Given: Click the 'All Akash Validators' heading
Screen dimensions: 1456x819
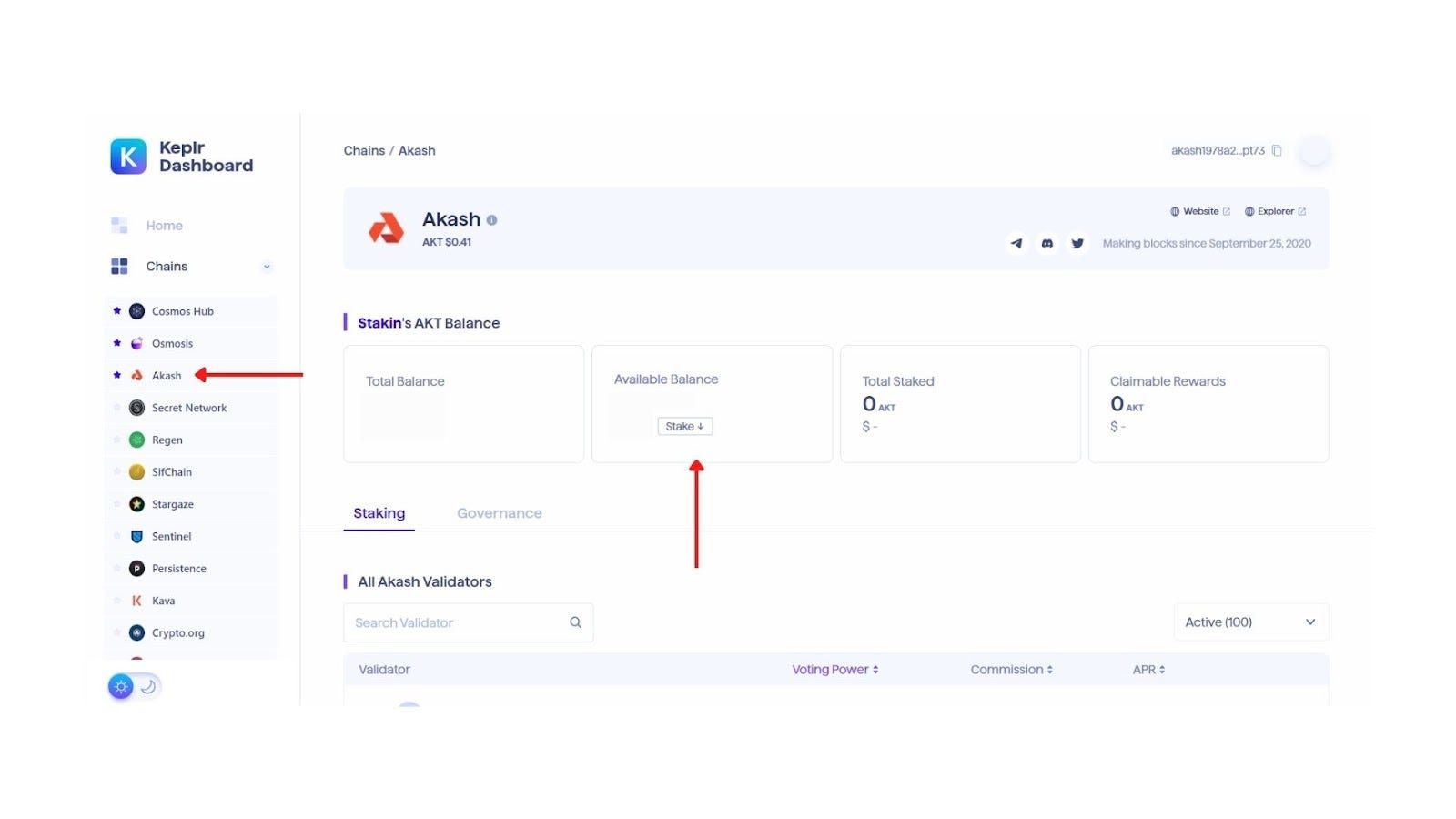Looking at the screenshot, I should coord(425,581).
